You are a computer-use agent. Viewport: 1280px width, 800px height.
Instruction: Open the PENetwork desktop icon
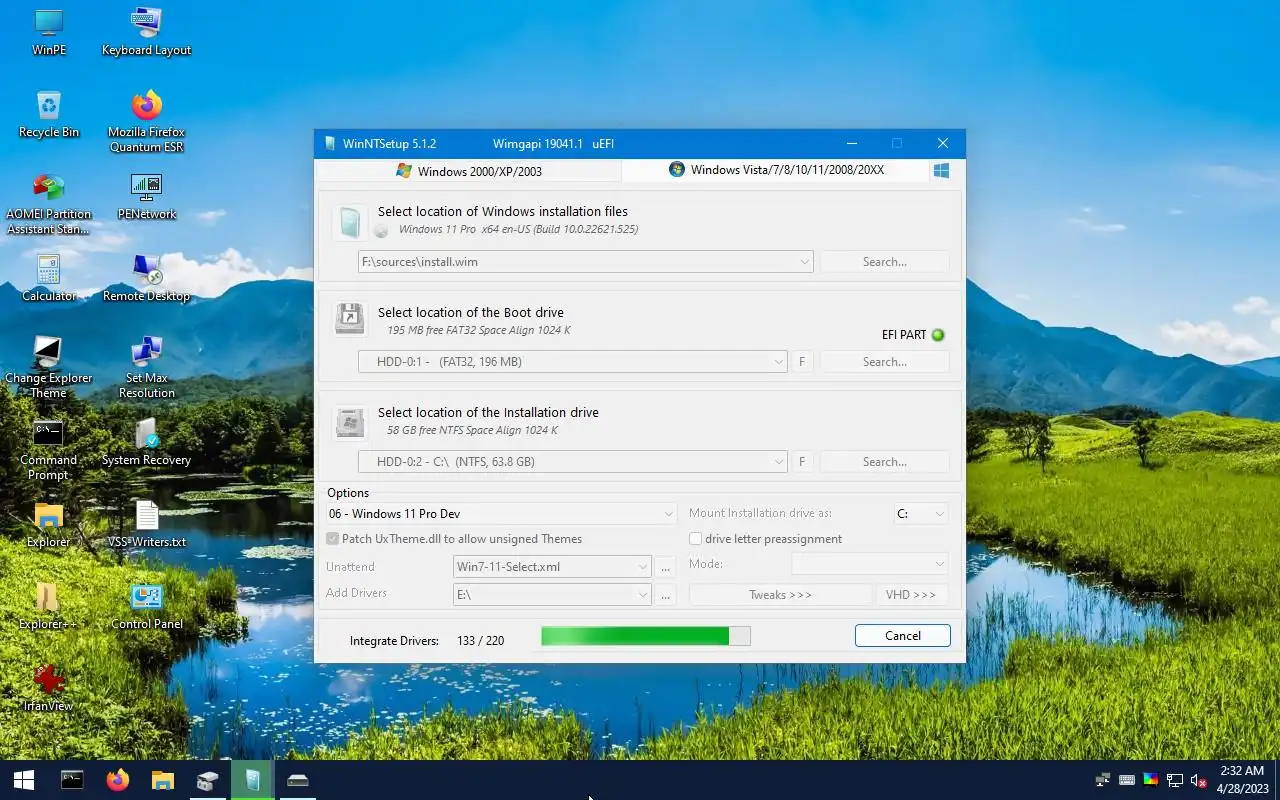[x=146, y=196]
